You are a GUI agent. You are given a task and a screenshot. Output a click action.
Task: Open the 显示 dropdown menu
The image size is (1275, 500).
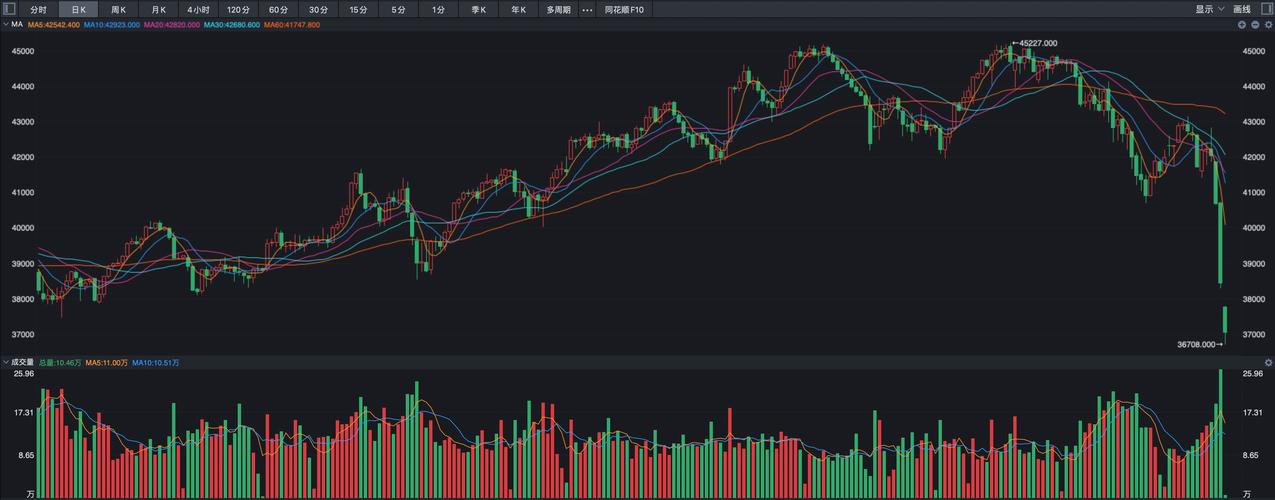1208,10
